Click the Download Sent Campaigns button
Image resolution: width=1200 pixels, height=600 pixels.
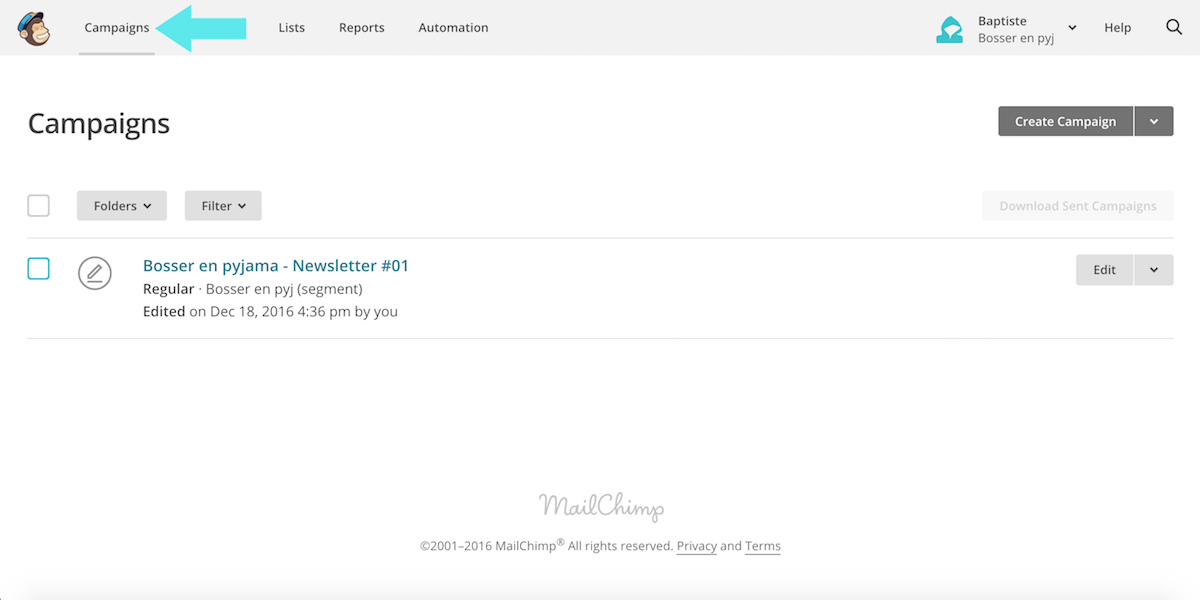(x=1078, y=206)
